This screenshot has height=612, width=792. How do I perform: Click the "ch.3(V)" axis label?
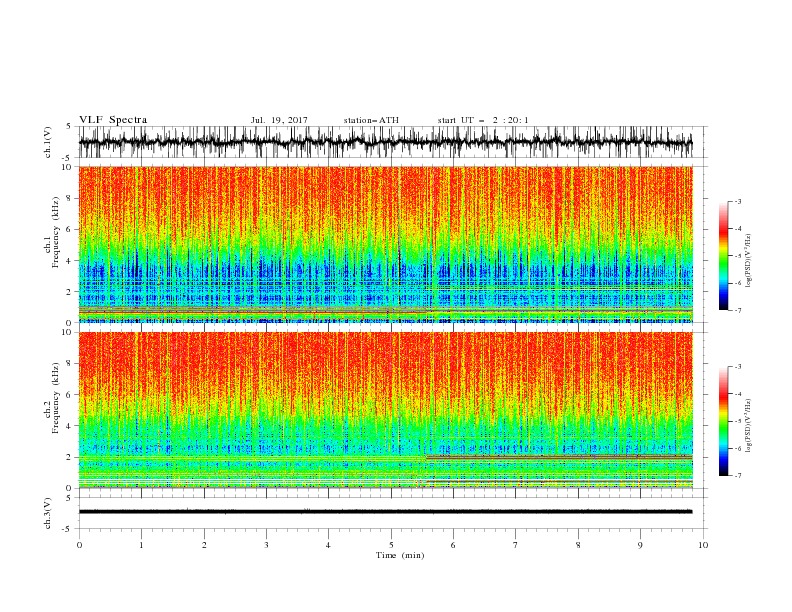tap(48, 513)
